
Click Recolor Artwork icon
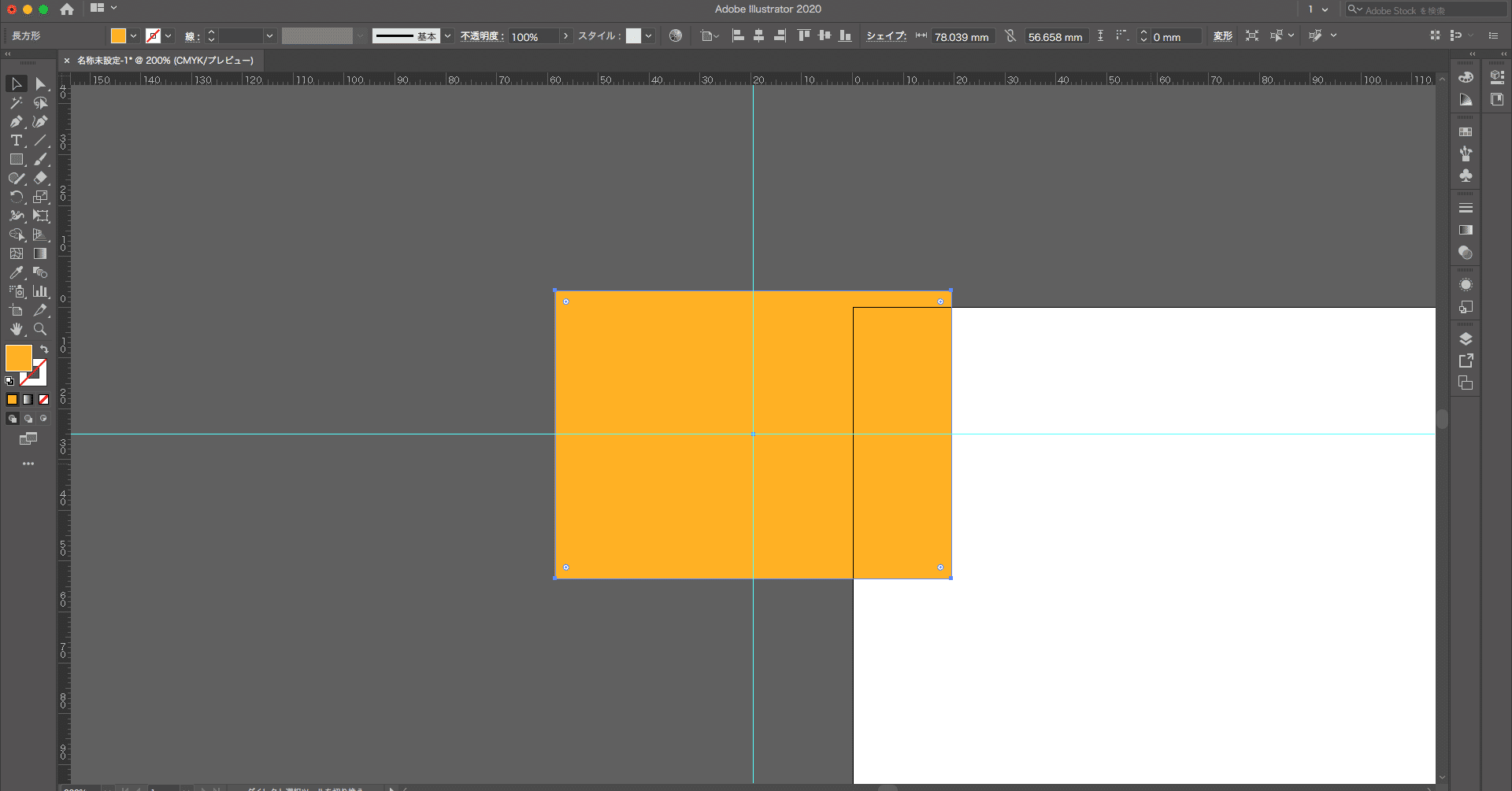[x=676, y=35]
